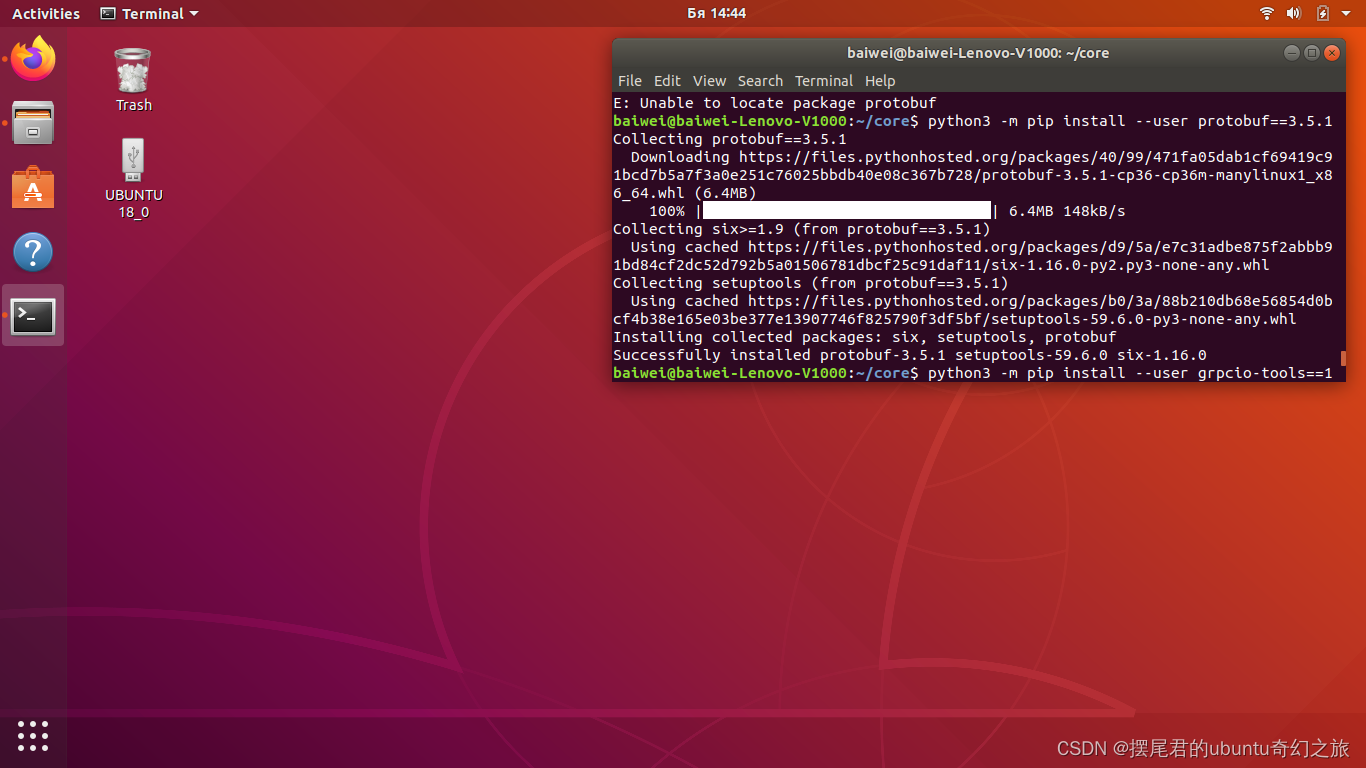Click 'E: Unable to locate package protobuf' line
The width and height of the screenshot is (1366, 768).
click(775, 103)
